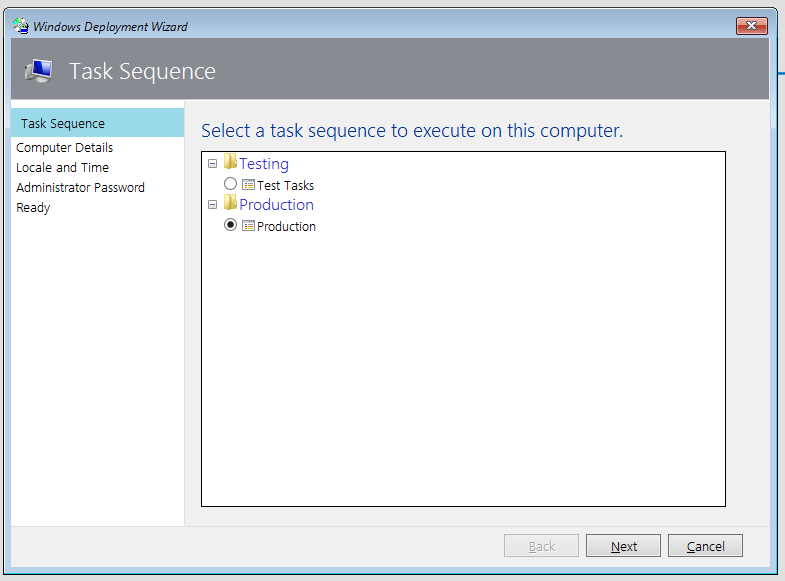Click the Windows Deployment Wizard title bar icon

point(21,26)
